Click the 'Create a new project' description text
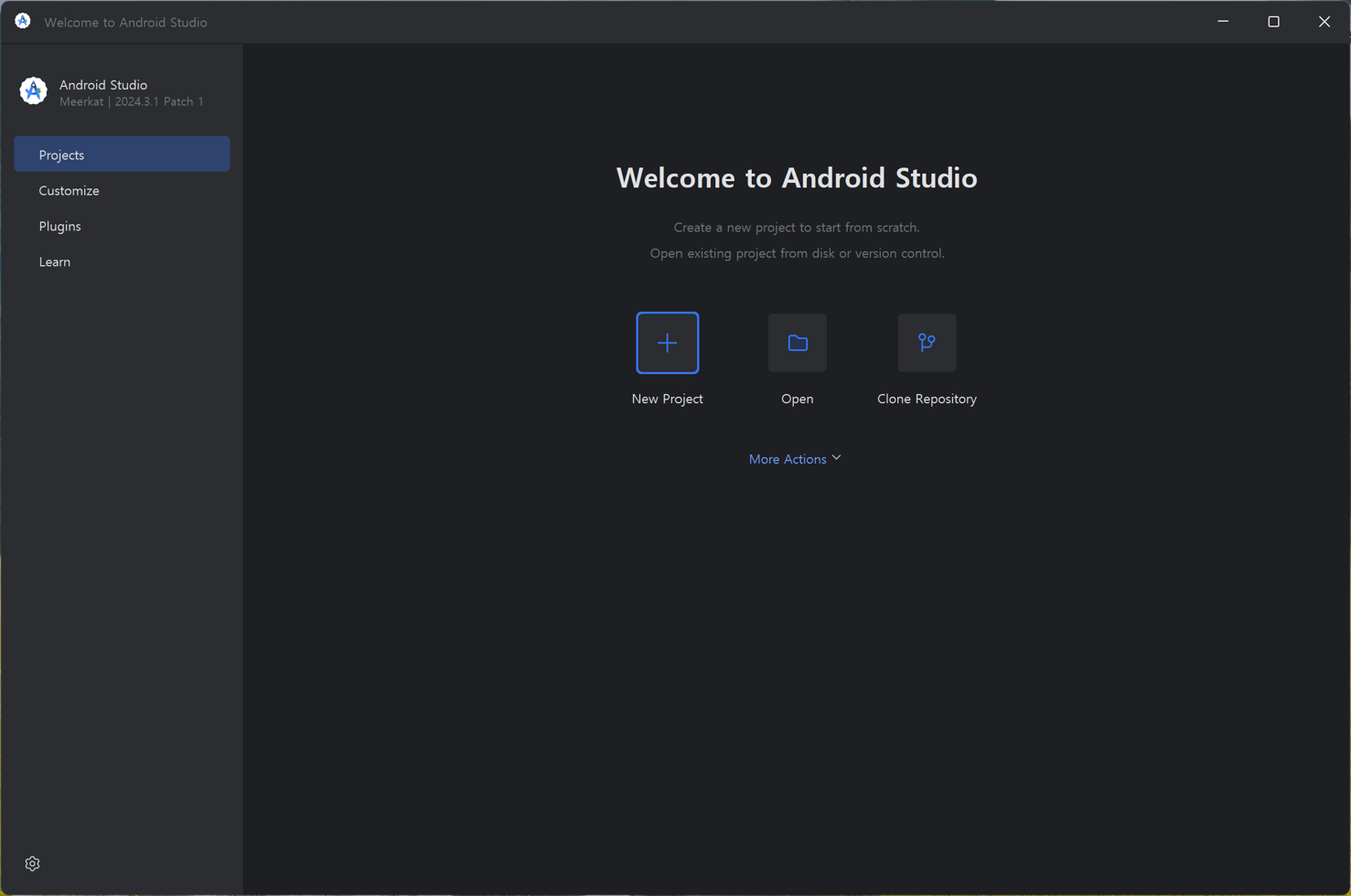This screenshot has height=896, width=1351. [797, 227]
